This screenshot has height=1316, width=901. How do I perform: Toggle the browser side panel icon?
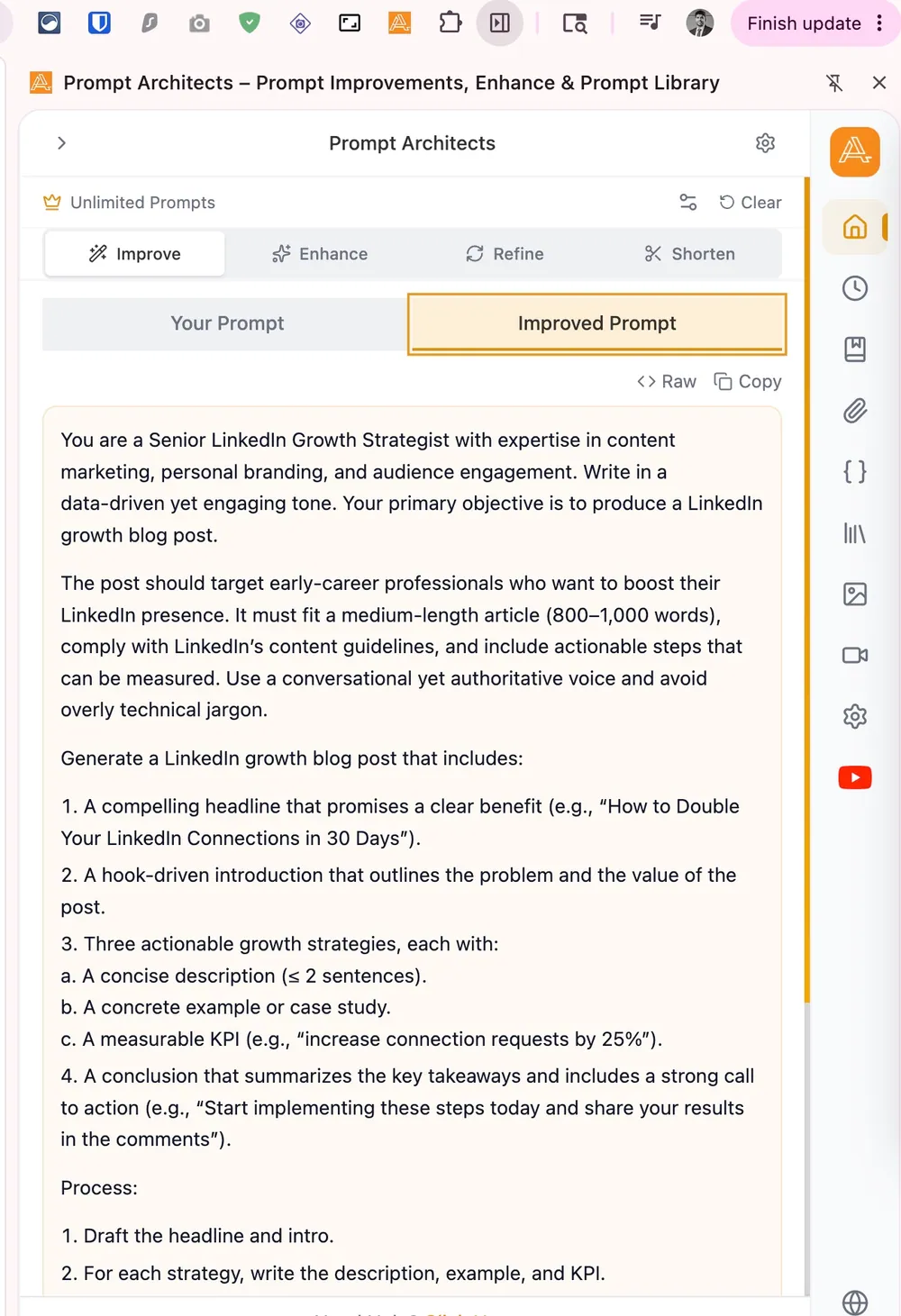pyautogui.click(x=500, y=23)
